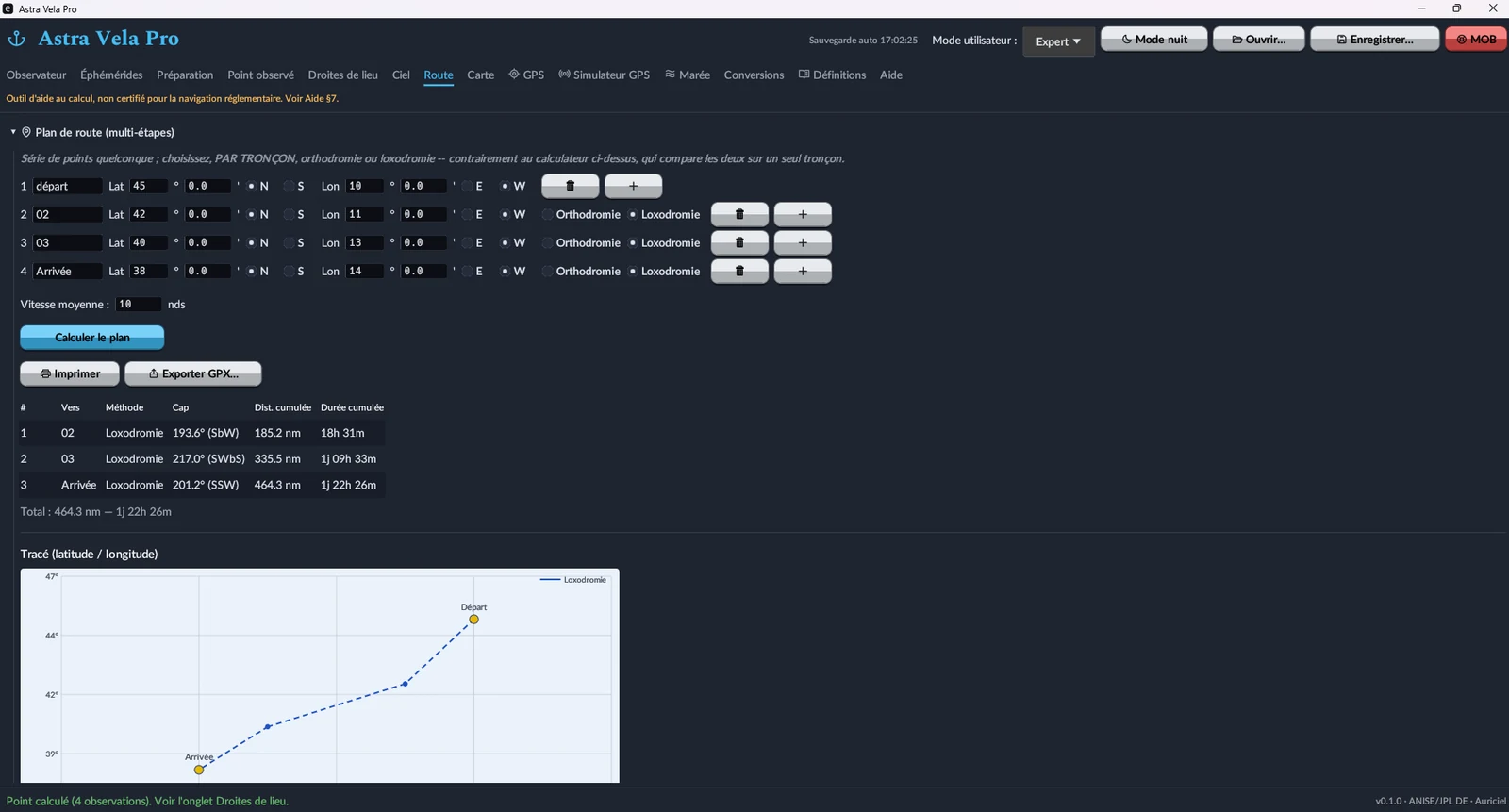Switch to the Ciel tab
Screen dimensions: 1509x812
pyautogui.click(x=401, y=75)
